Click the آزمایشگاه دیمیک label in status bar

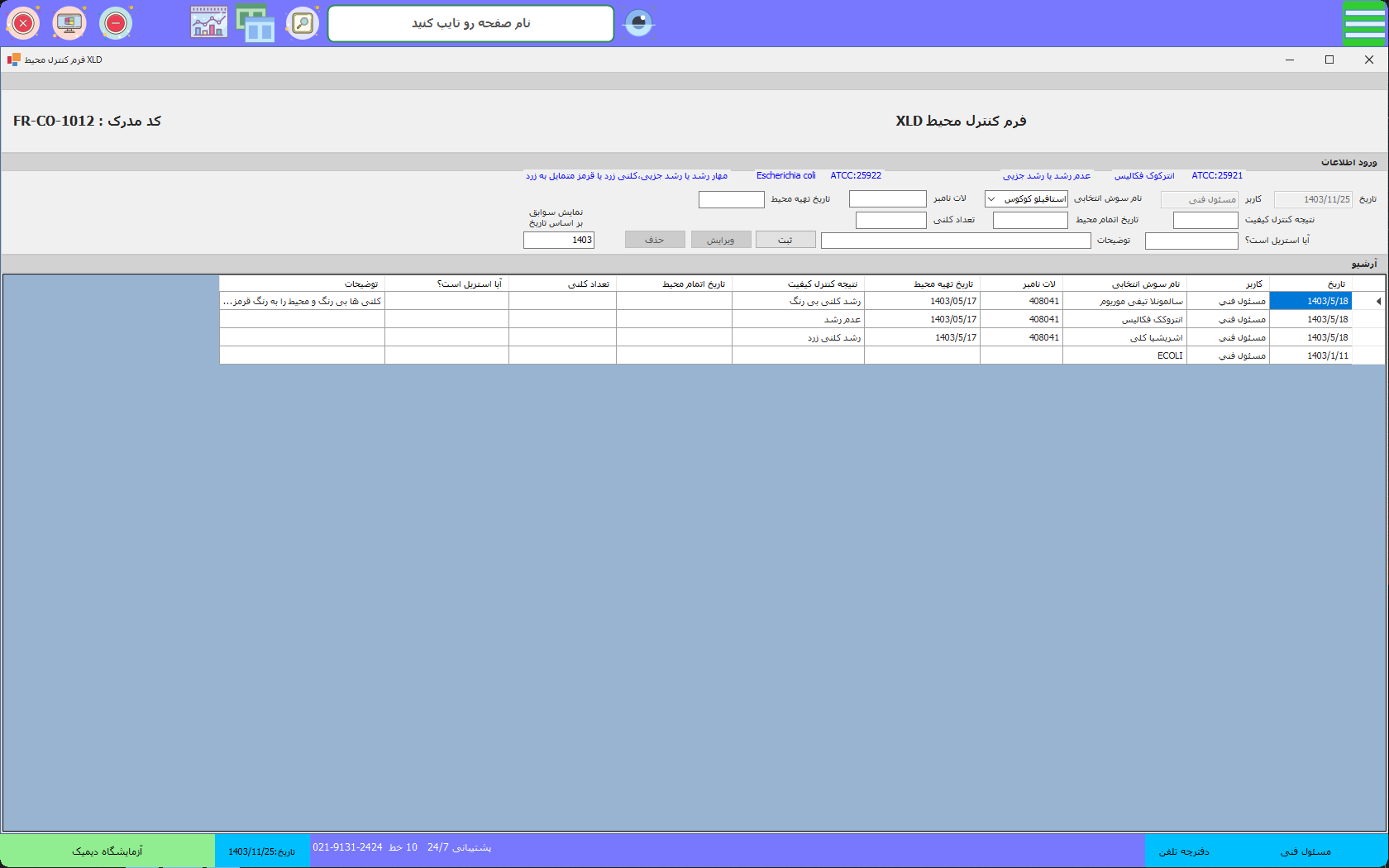coord(107,851)
